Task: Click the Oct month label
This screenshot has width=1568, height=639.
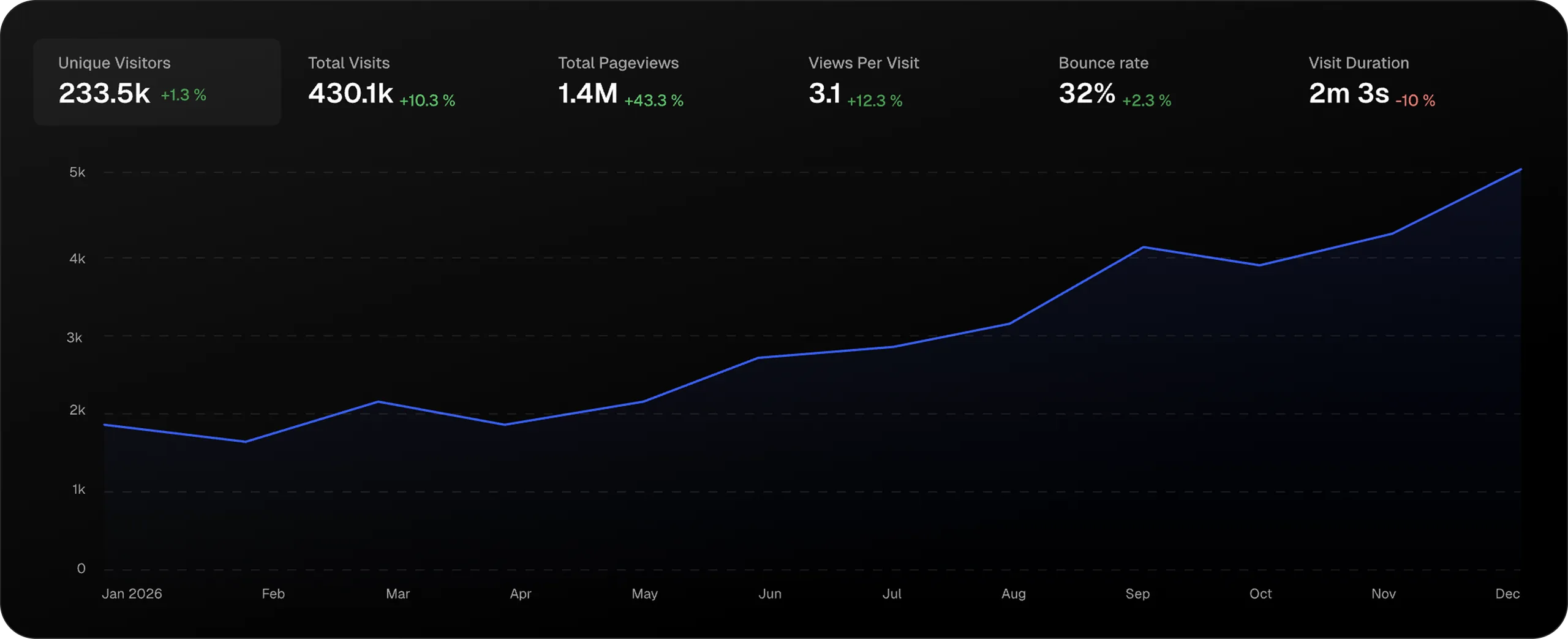Action: point(1261,594)
